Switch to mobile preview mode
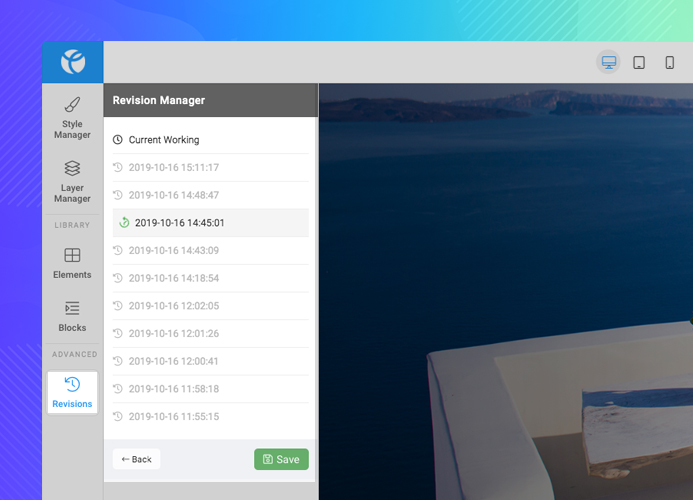 670,62
